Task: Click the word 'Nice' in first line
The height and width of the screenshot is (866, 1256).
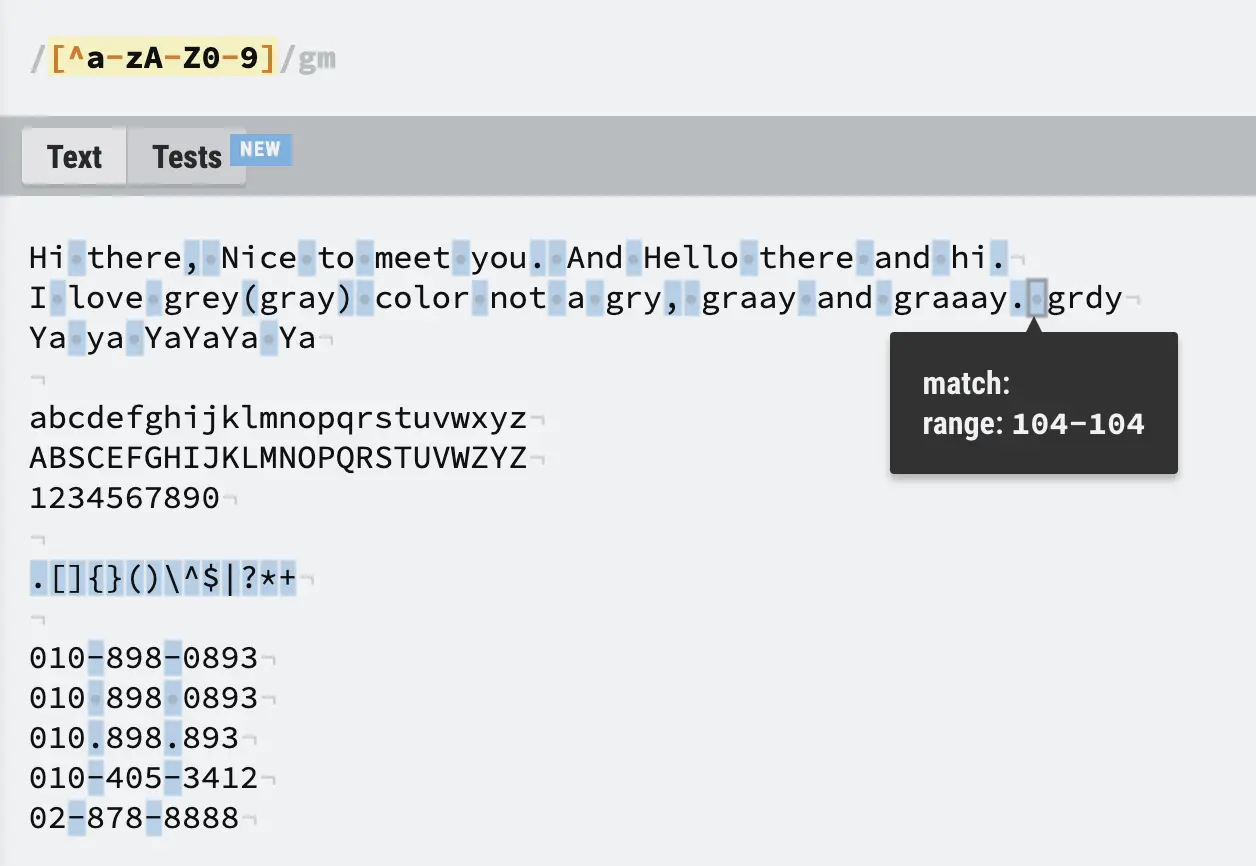Action: [259, 258]
